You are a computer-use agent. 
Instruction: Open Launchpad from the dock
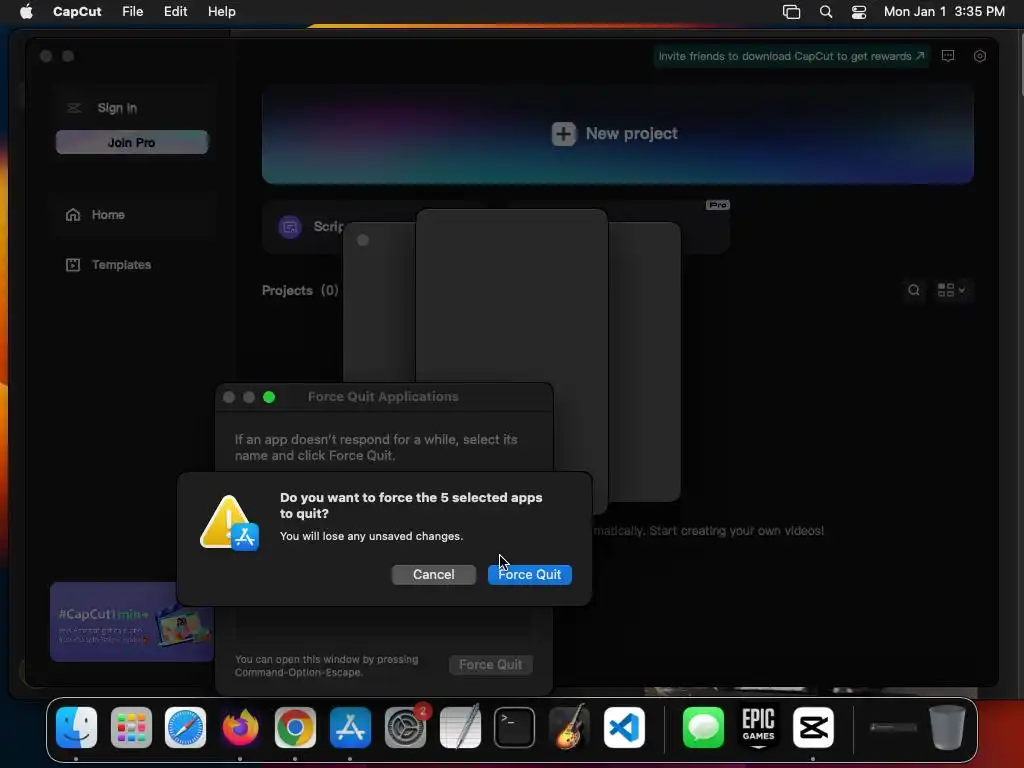(131, 728)
